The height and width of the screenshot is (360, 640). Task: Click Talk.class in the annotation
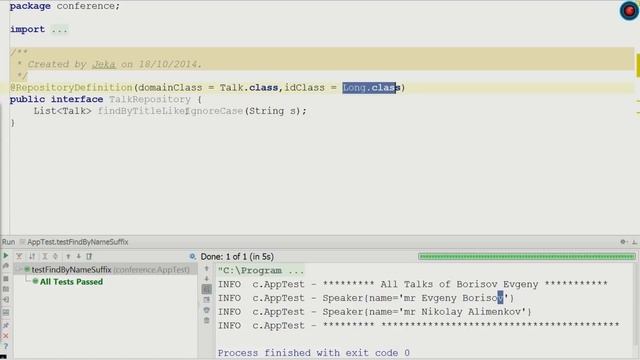pos(249,88)
